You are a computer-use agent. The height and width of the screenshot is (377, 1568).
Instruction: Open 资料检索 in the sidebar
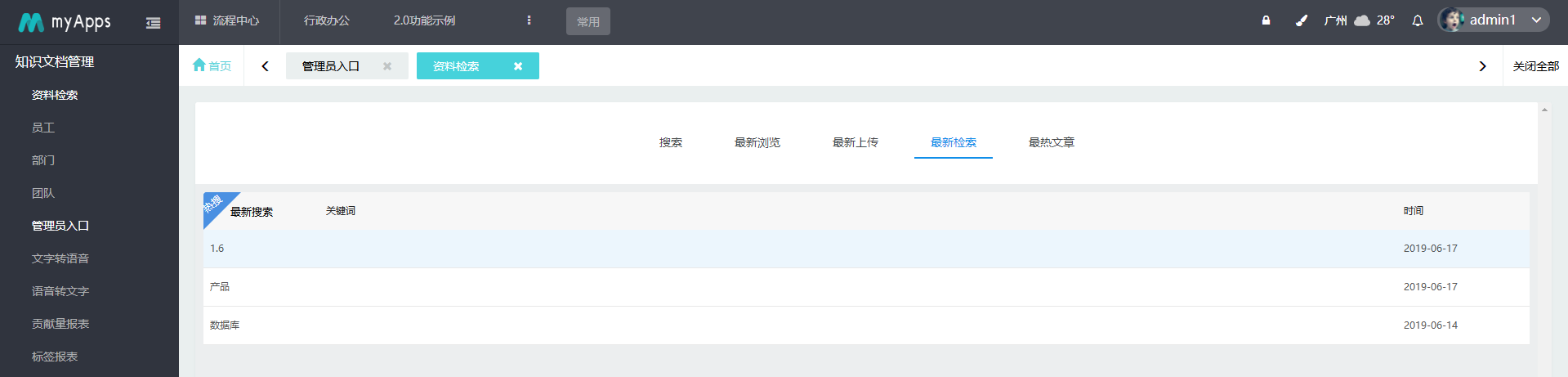click(x=55, y=95)
